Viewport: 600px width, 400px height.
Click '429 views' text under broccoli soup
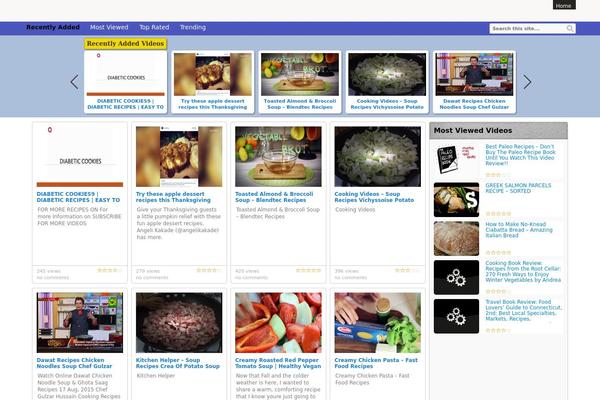pyautogui.click(x=247, y=271)
